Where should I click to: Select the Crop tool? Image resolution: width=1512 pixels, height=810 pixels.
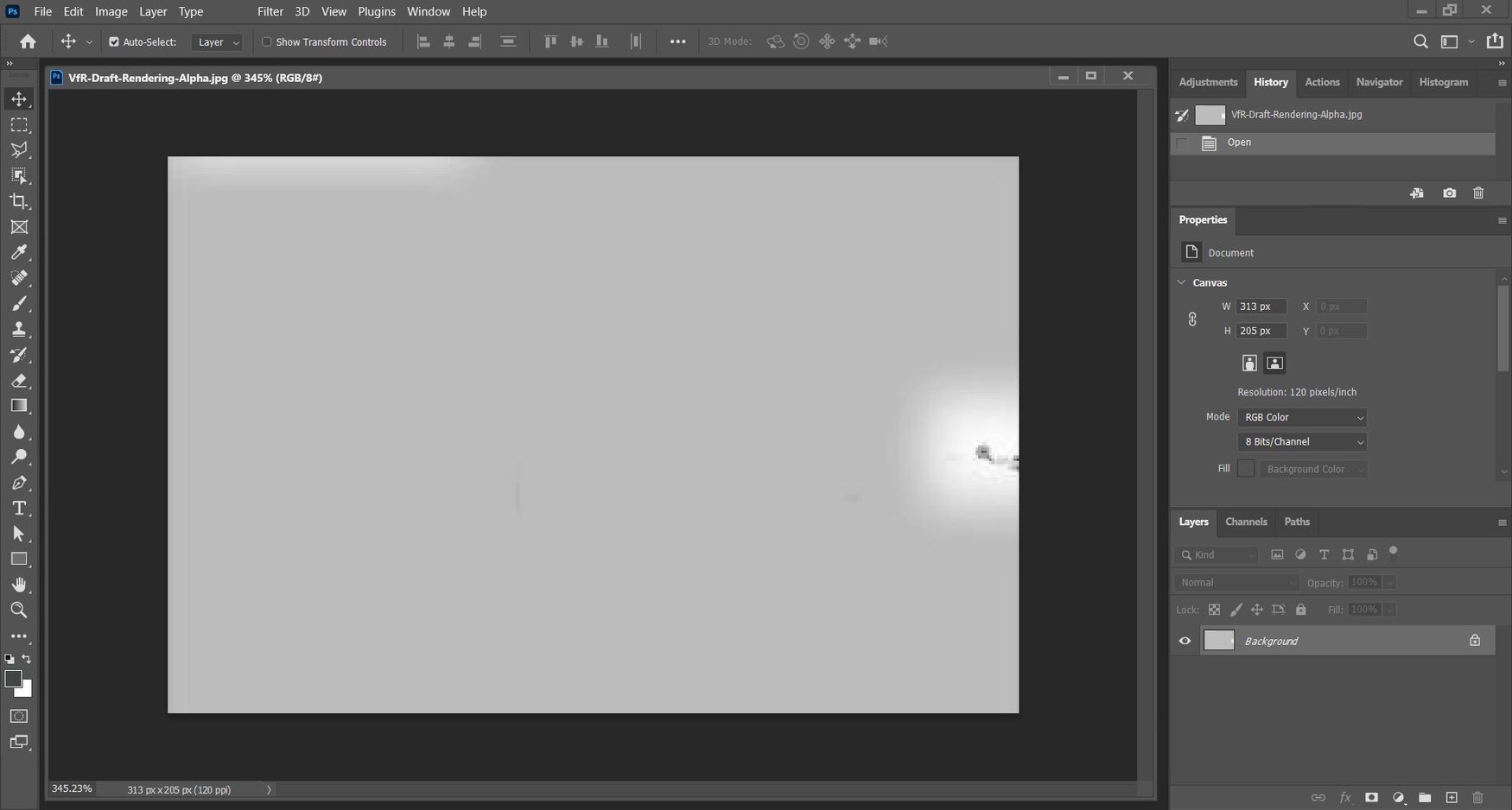pyautogui.click(x=19, y=201)
